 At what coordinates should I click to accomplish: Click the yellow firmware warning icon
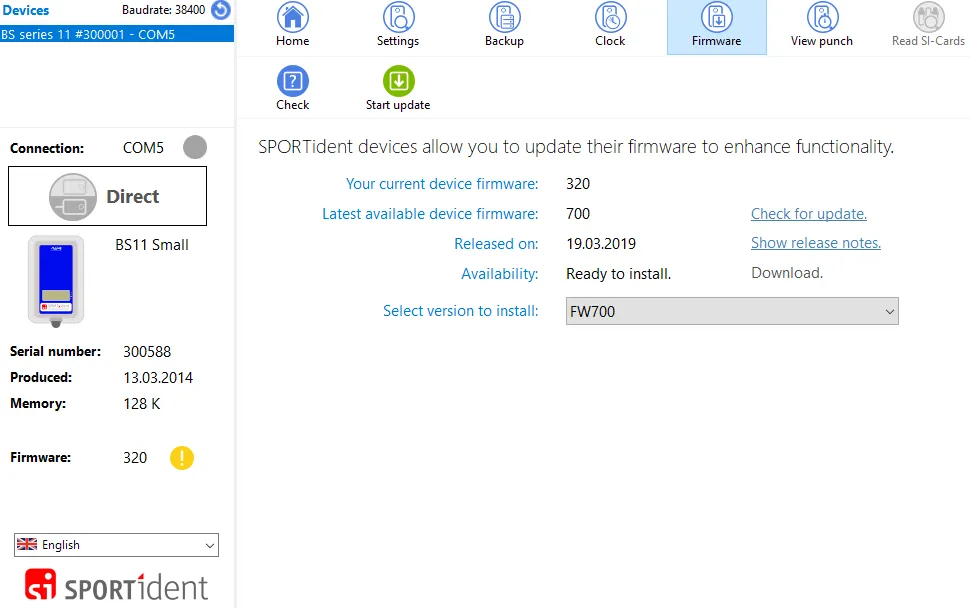[x=182, y=458]
